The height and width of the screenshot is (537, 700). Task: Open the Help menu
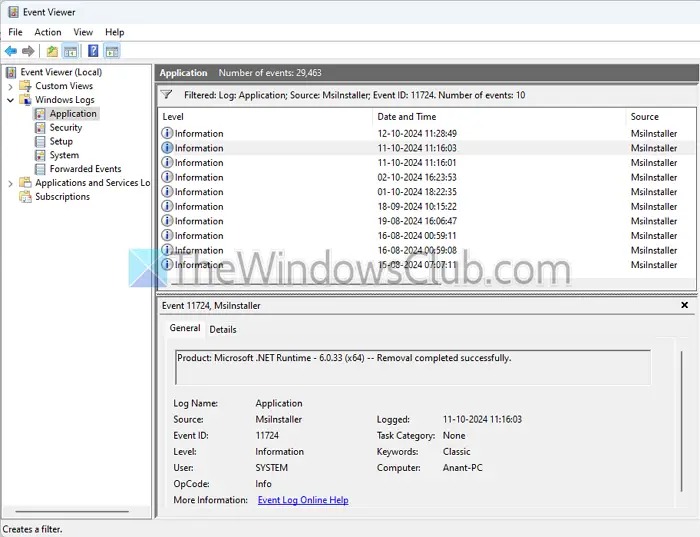[115, 32]
